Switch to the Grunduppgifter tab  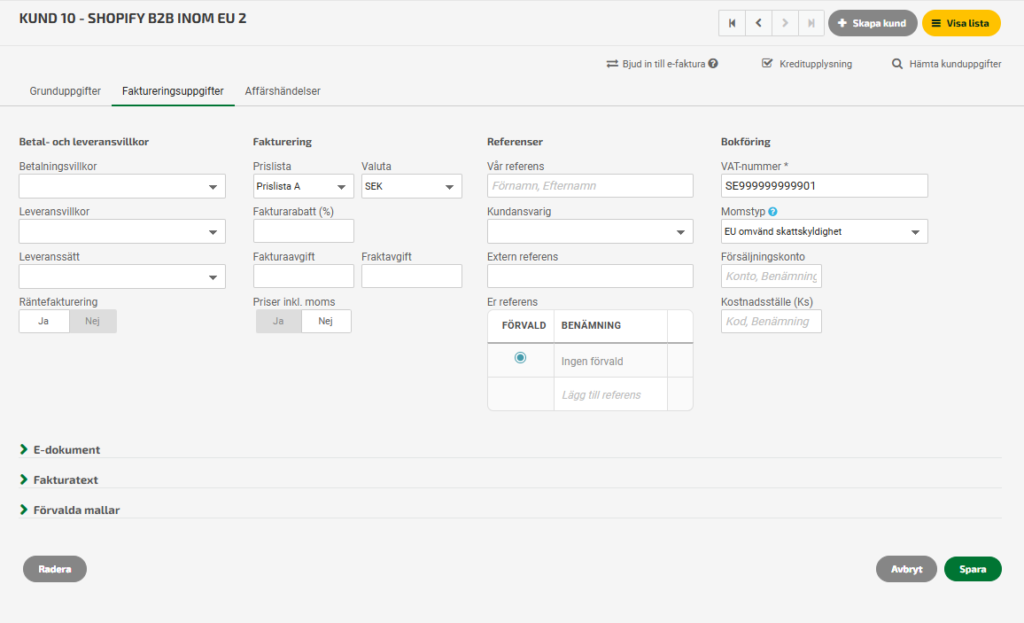pyautogui.click(x=65, y=91)
